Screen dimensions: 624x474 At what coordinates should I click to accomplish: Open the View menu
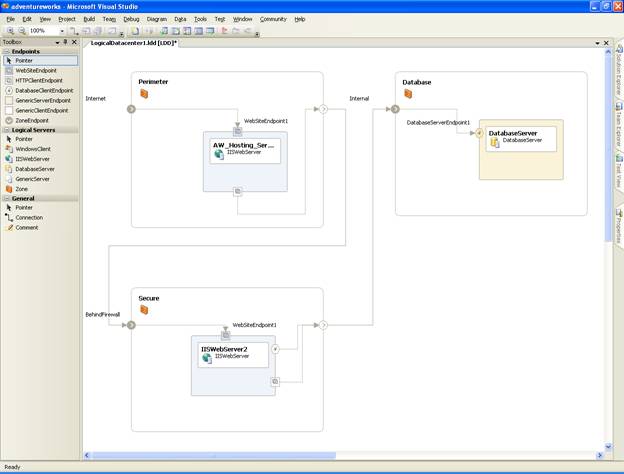[x=45, y=19]
